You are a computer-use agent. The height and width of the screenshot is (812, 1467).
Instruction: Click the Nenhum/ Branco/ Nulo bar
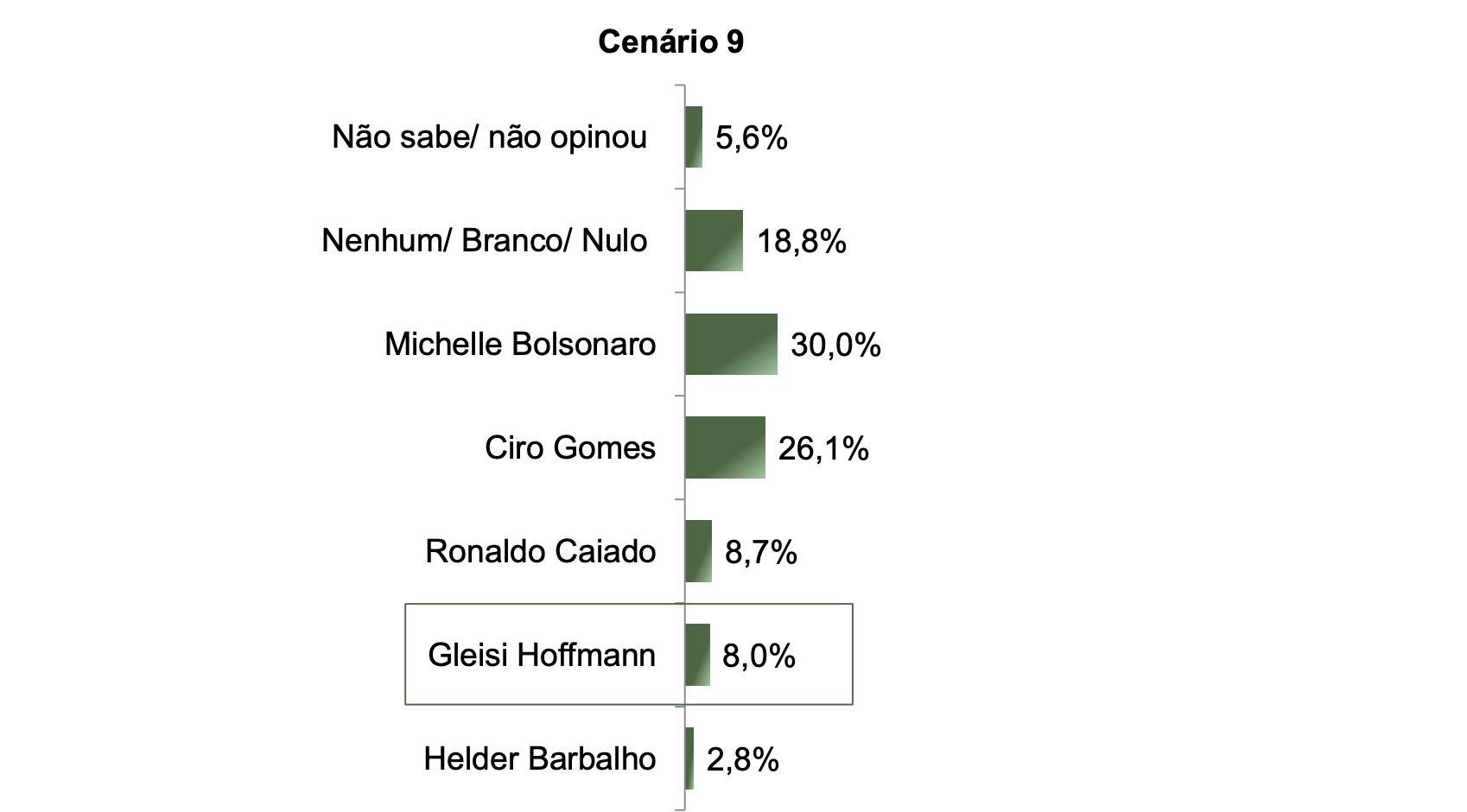point(714,240)
